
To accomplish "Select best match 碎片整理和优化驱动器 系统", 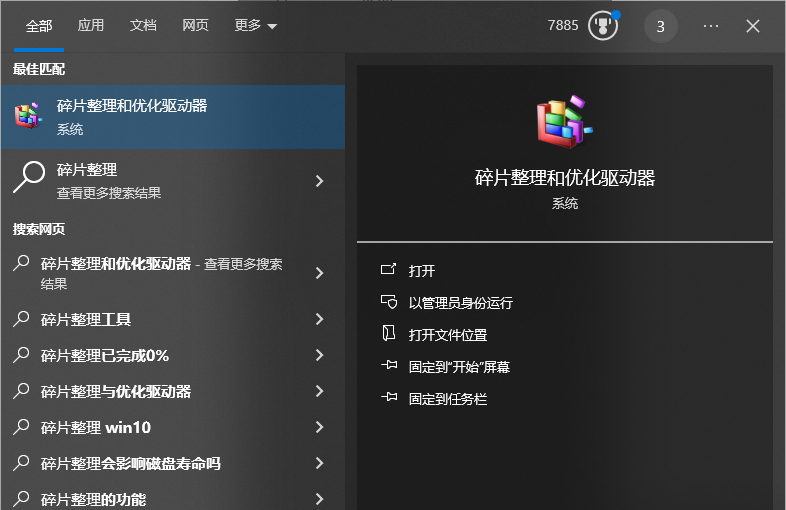I will pyautogui.click(x=173, y=117).
